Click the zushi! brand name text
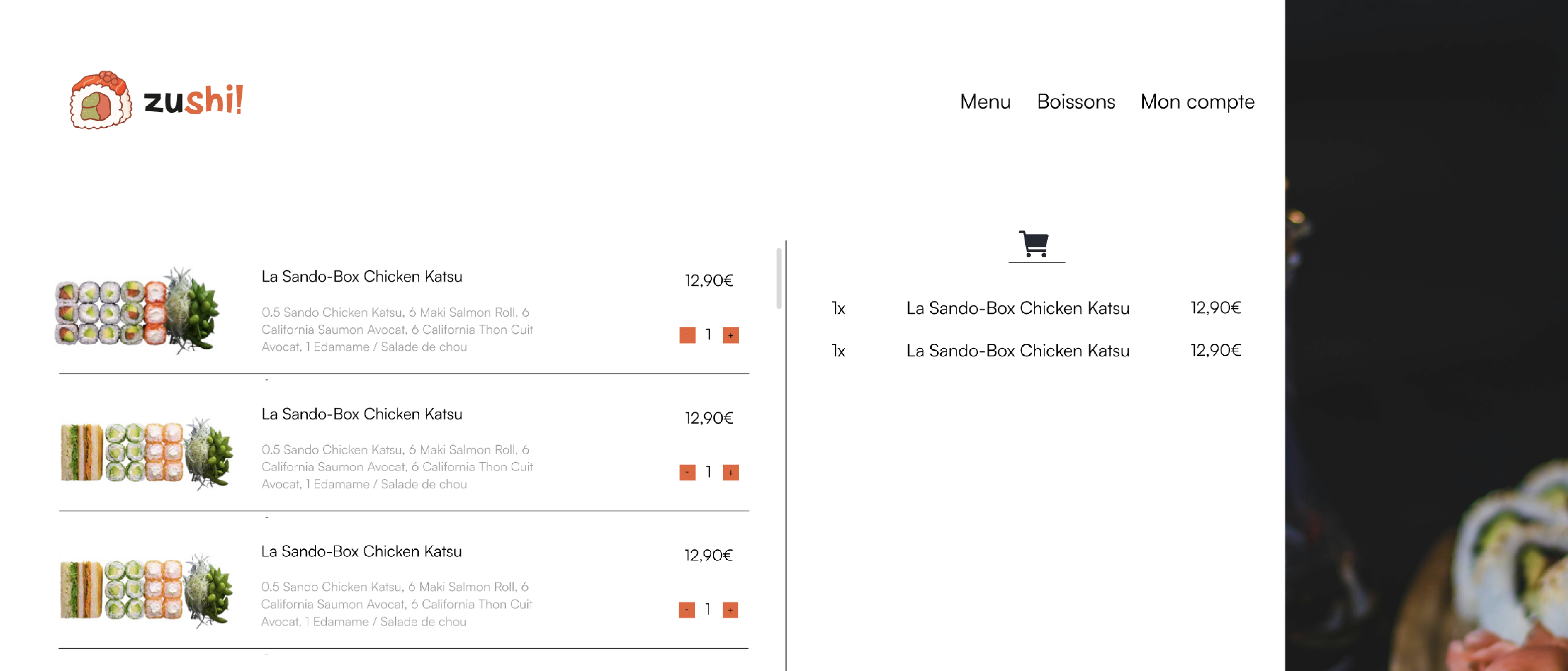Viewport: 1568px width, 671px height. coord(194,100)
